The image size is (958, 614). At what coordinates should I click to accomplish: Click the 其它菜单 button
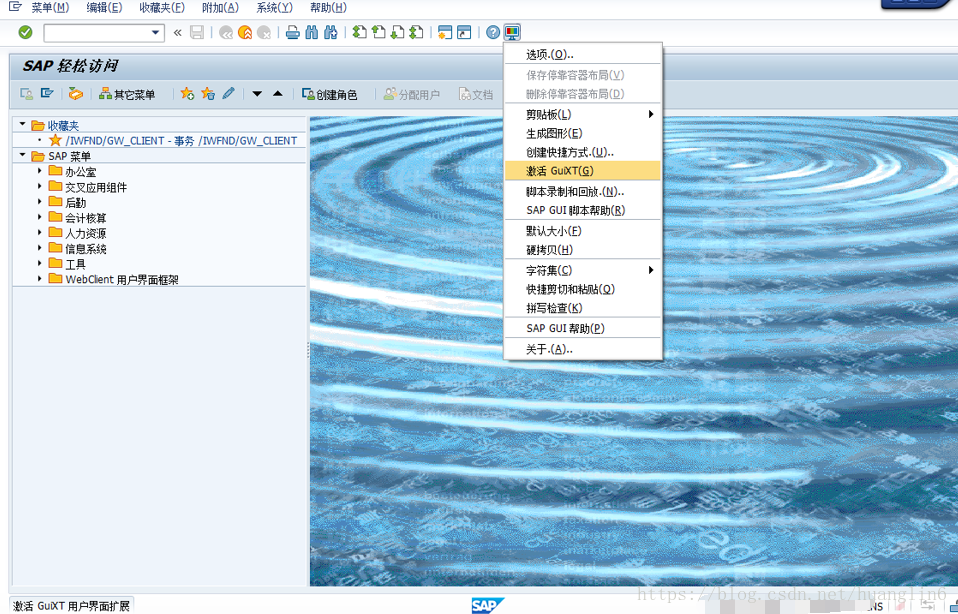click(x=127, y=94)
